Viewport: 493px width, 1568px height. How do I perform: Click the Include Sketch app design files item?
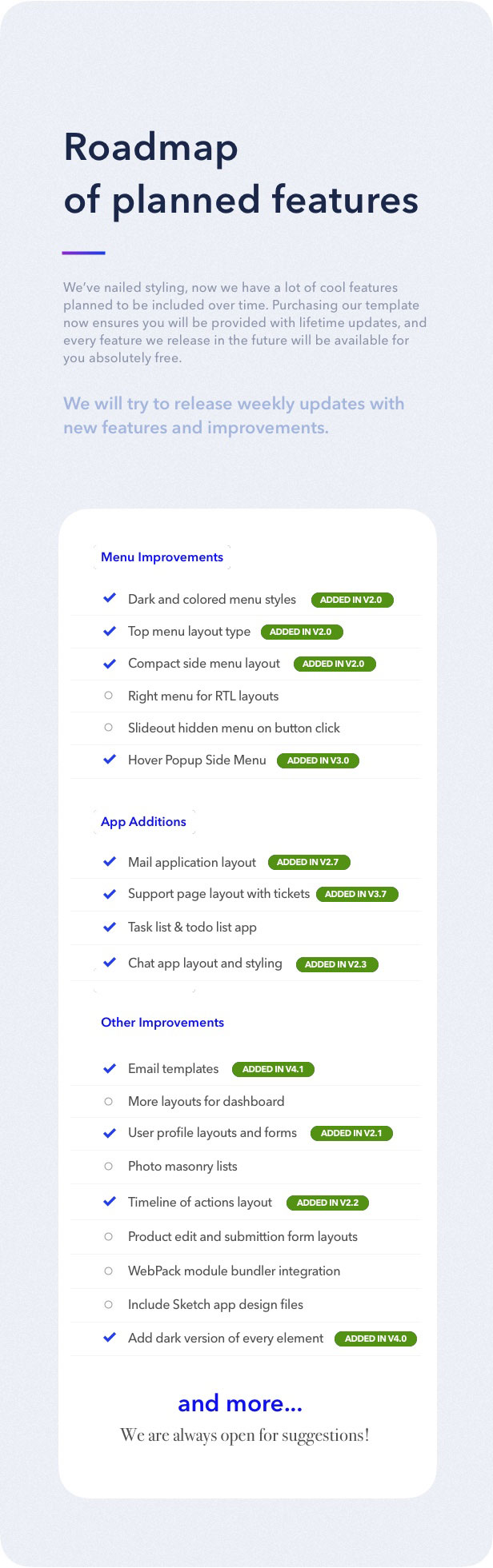coord(215,1304)
